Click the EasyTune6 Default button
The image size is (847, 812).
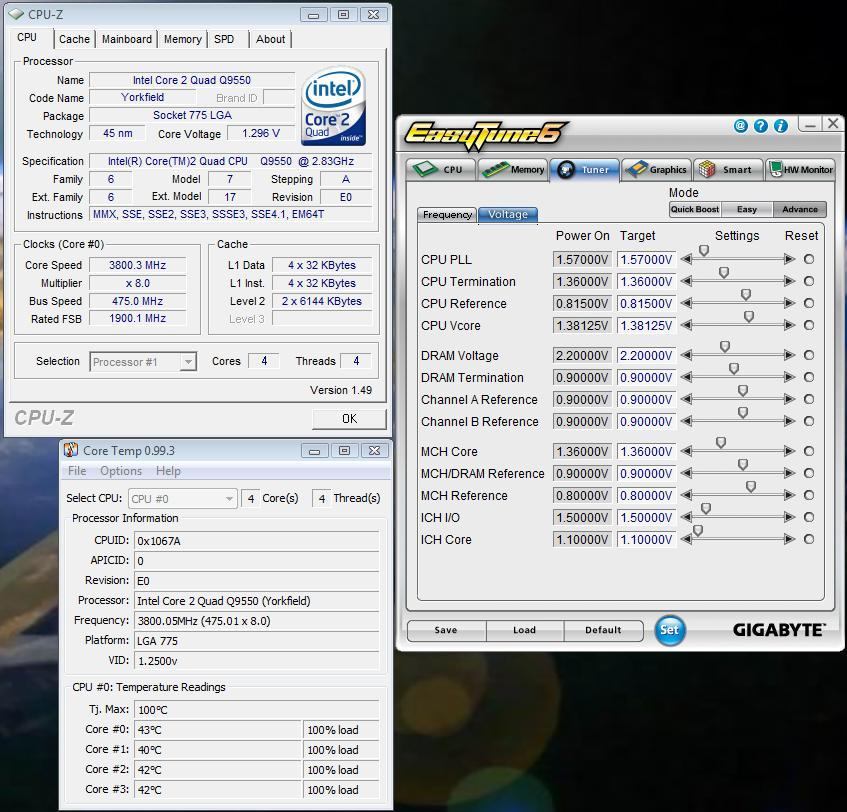click(x=603, y=630)
